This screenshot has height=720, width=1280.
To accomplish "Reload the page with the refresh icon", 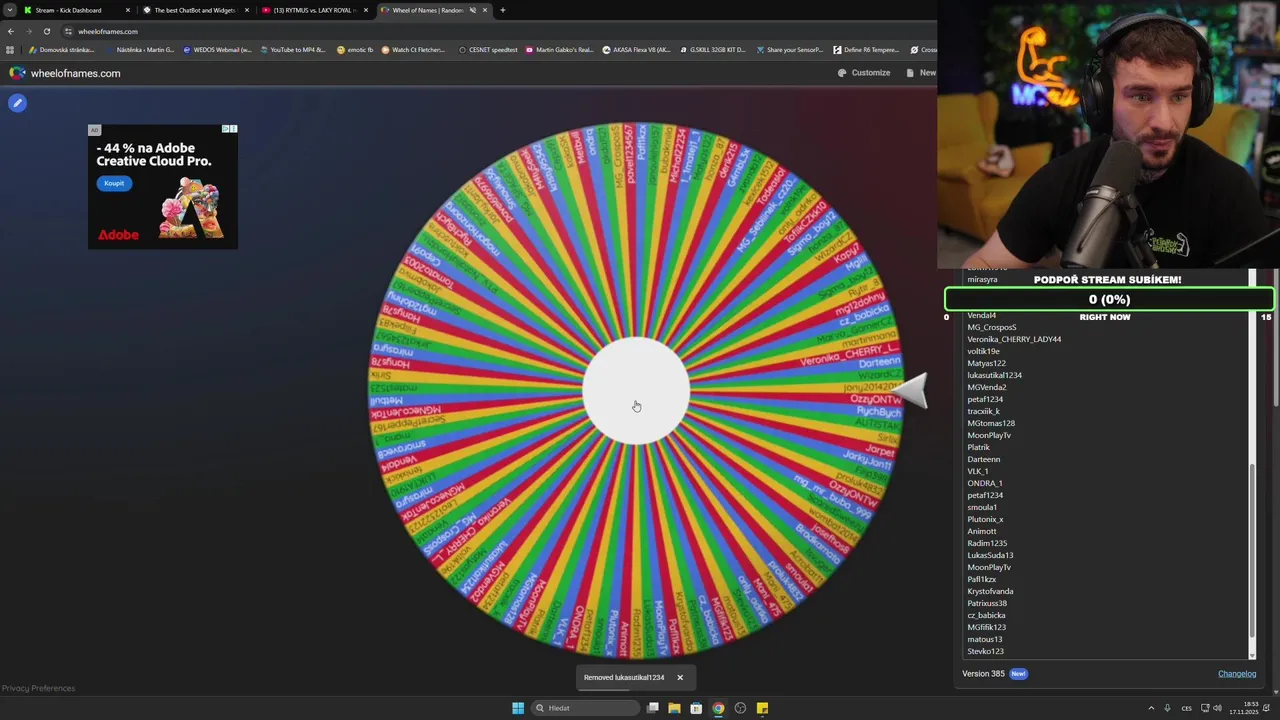I will 46,31.
